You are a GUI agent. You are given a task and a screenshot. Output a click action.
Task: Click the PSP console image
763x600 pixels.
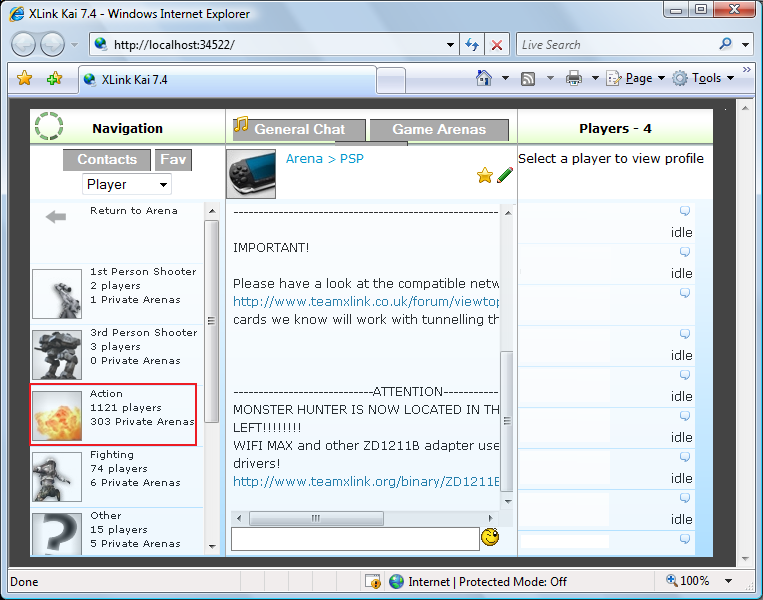point(251,174)
